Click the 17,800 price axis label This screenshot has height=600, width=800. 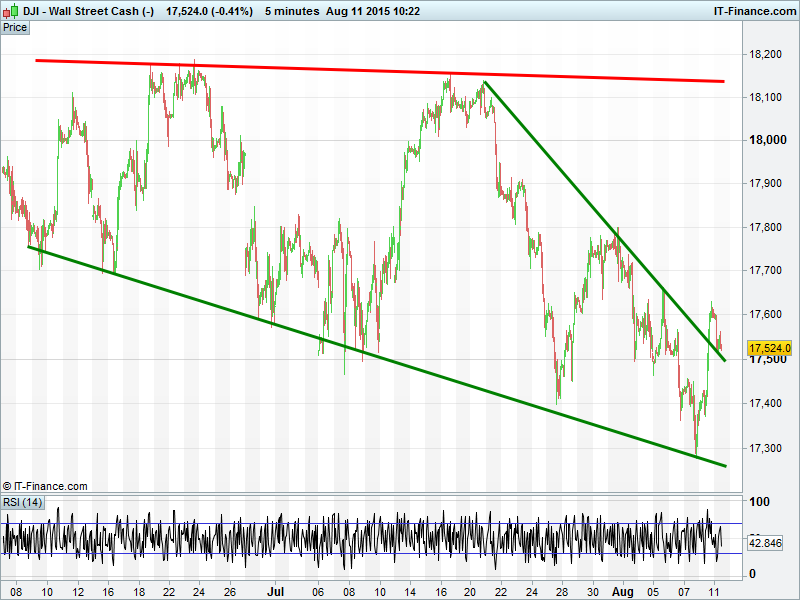765,227
